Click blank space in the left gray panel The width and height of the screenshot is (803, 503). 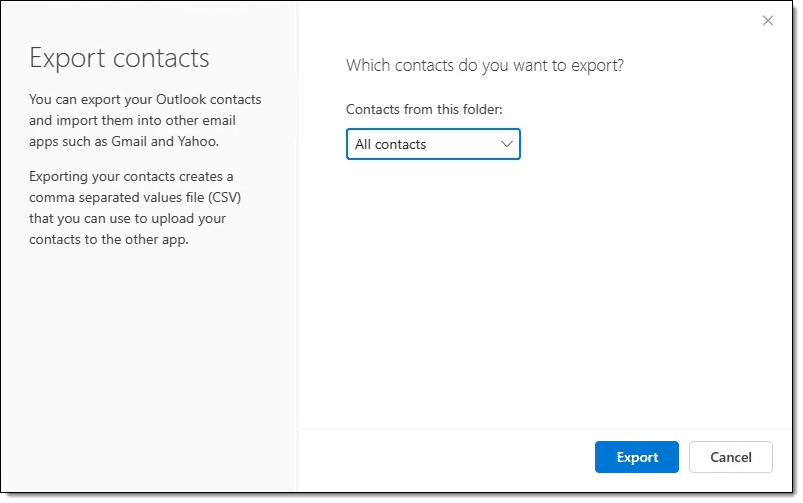pyautogui.click(x=150, y=370)
